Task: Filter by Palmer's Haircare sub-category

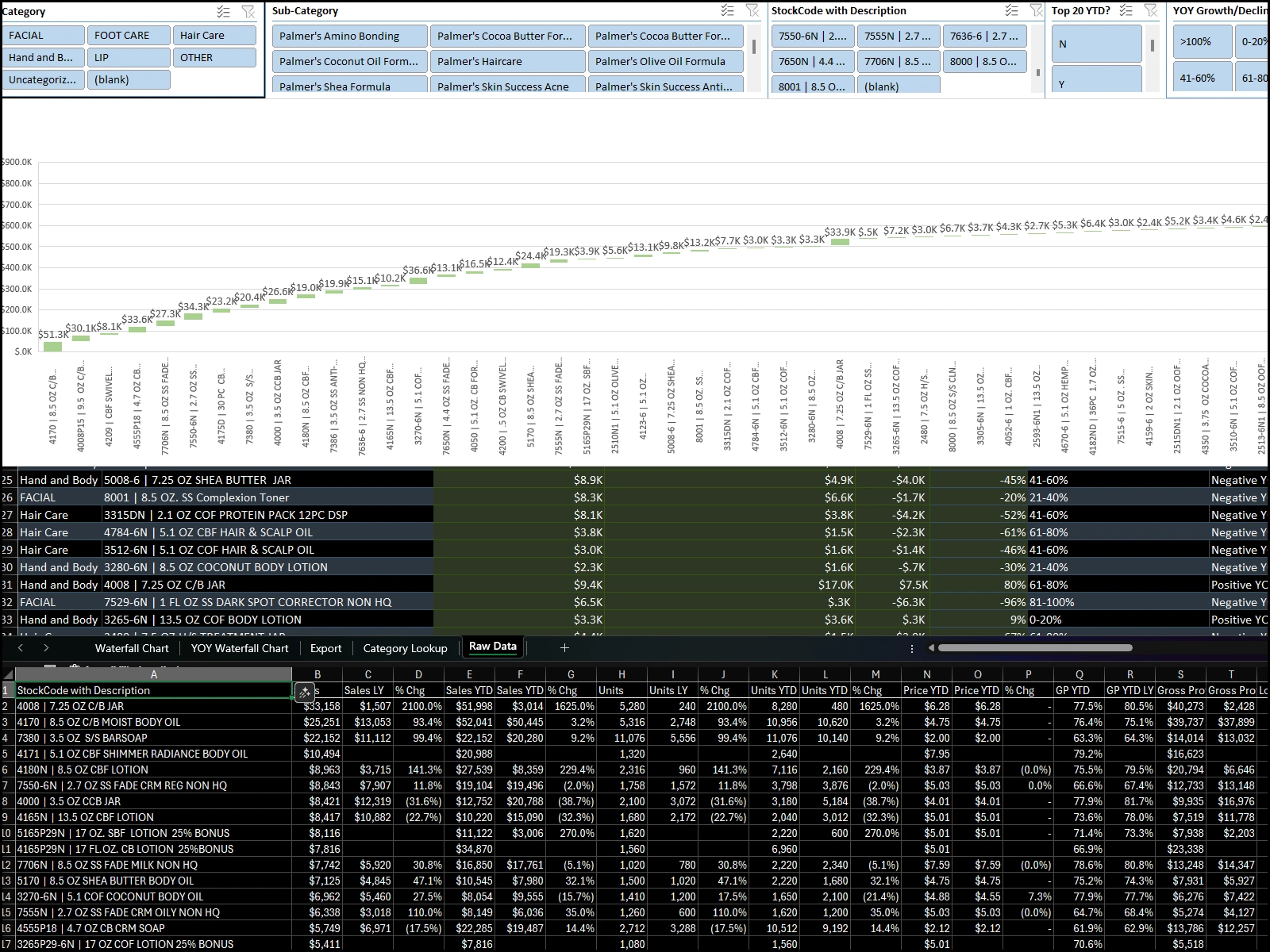Action: [508, 62]
